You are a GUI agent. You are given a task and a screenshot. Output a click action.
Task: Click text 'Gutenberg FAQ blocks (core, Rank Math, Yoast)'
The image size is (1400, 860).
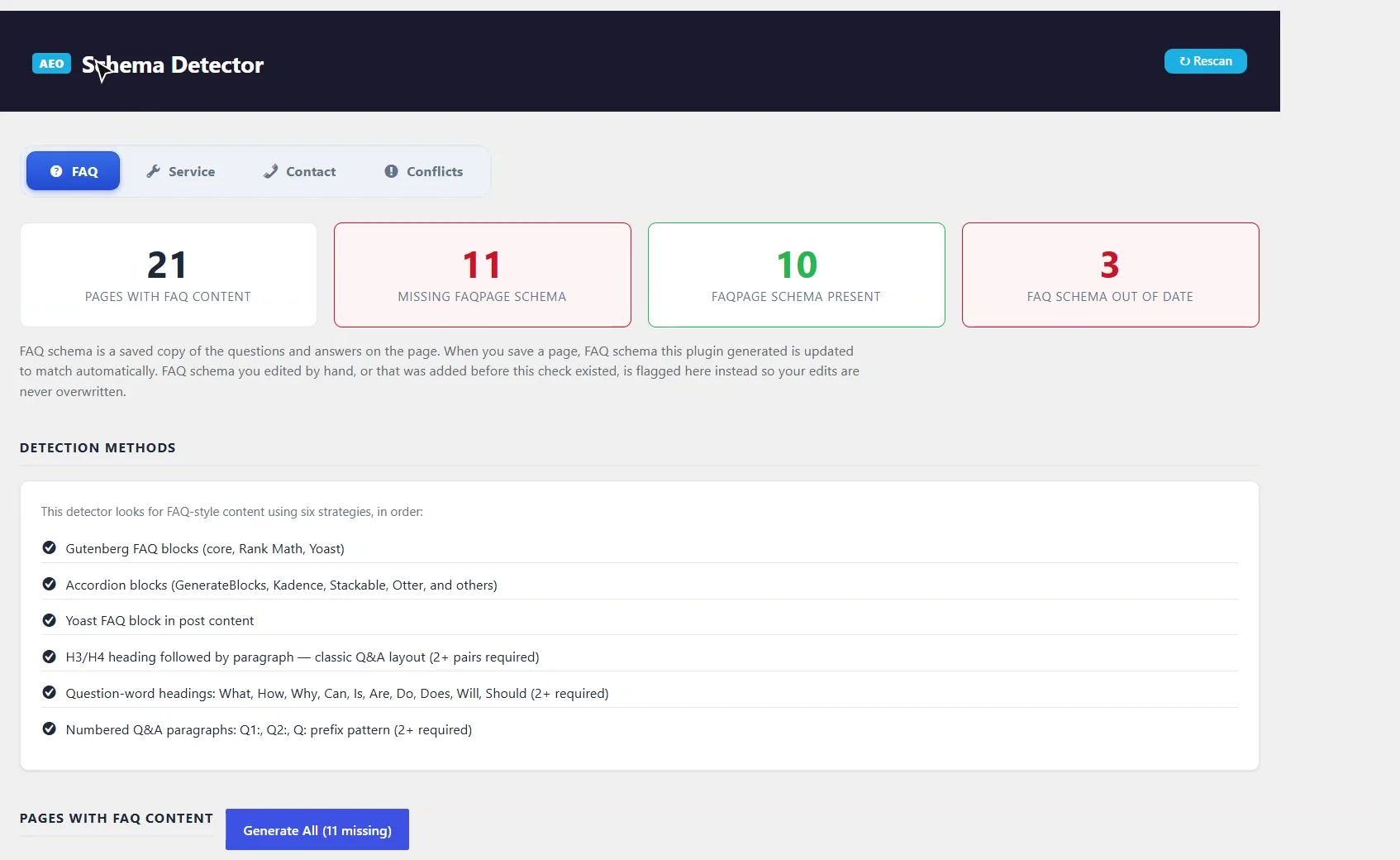[x=205, y=548]
